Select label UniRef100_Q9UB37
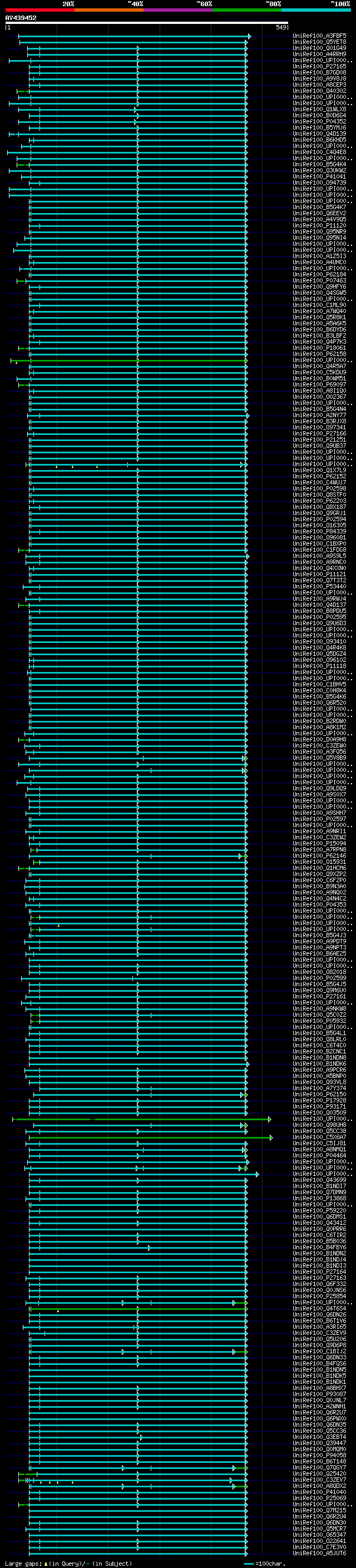356x1568 pixels. pos(319,446)
